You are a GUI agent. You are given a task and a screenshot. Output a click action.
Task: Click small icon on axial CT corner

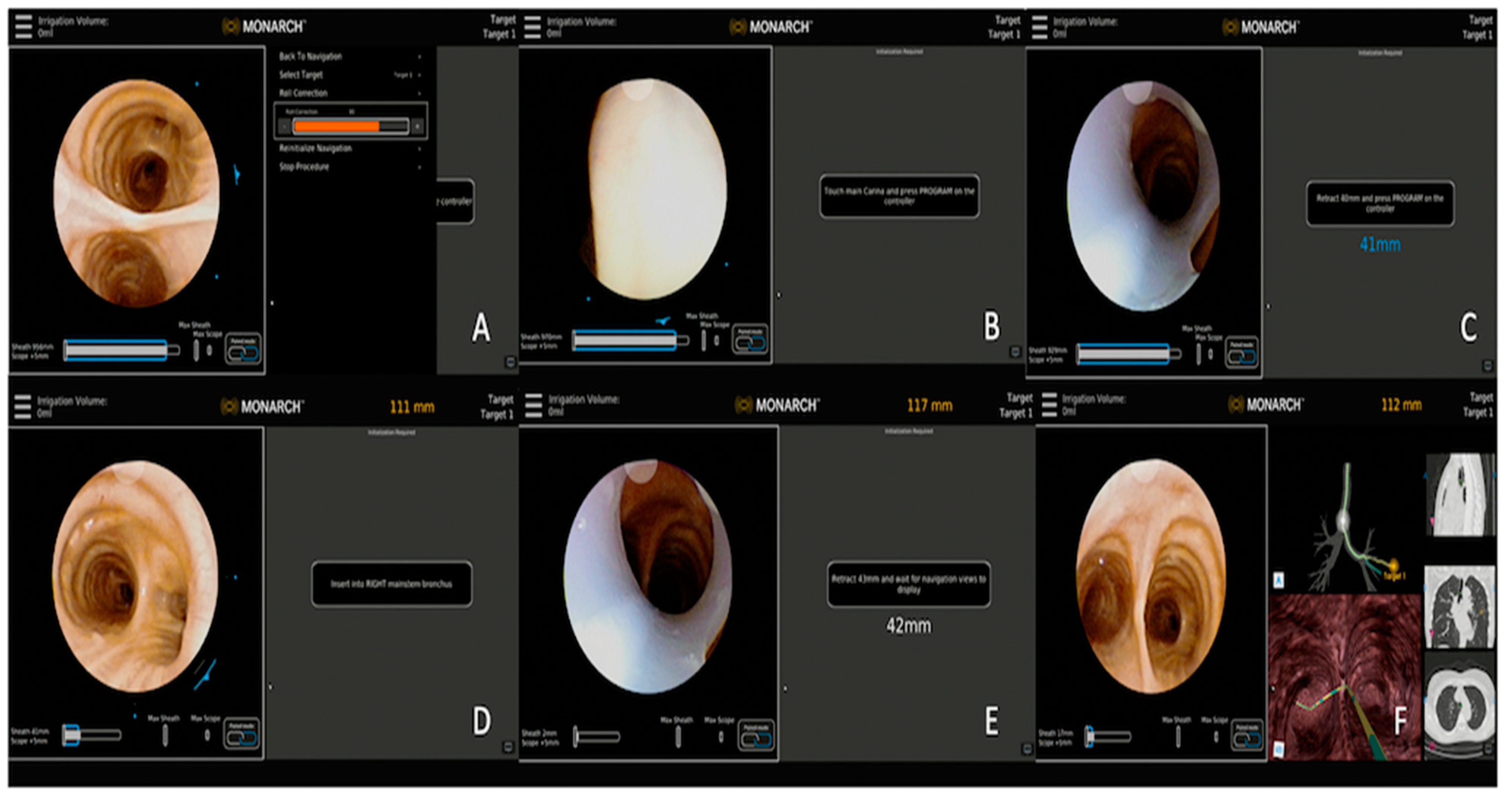tap(1488, 749)
